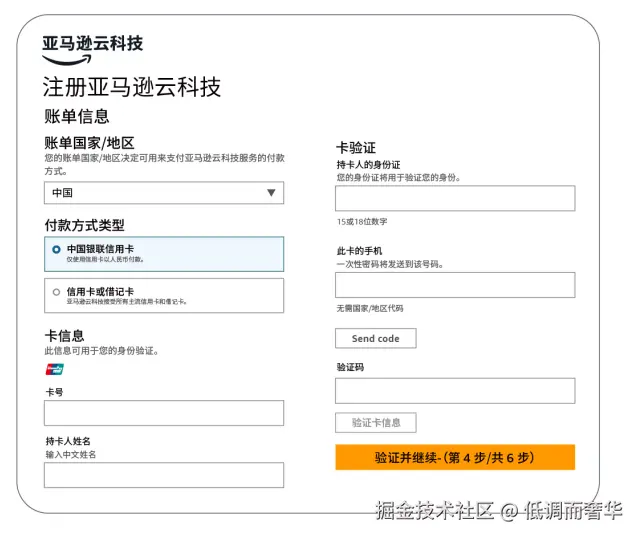Click the 卡信息 heading
Image resolution: width=639 pixels, height=538 pixels.
tap(64, 336)
